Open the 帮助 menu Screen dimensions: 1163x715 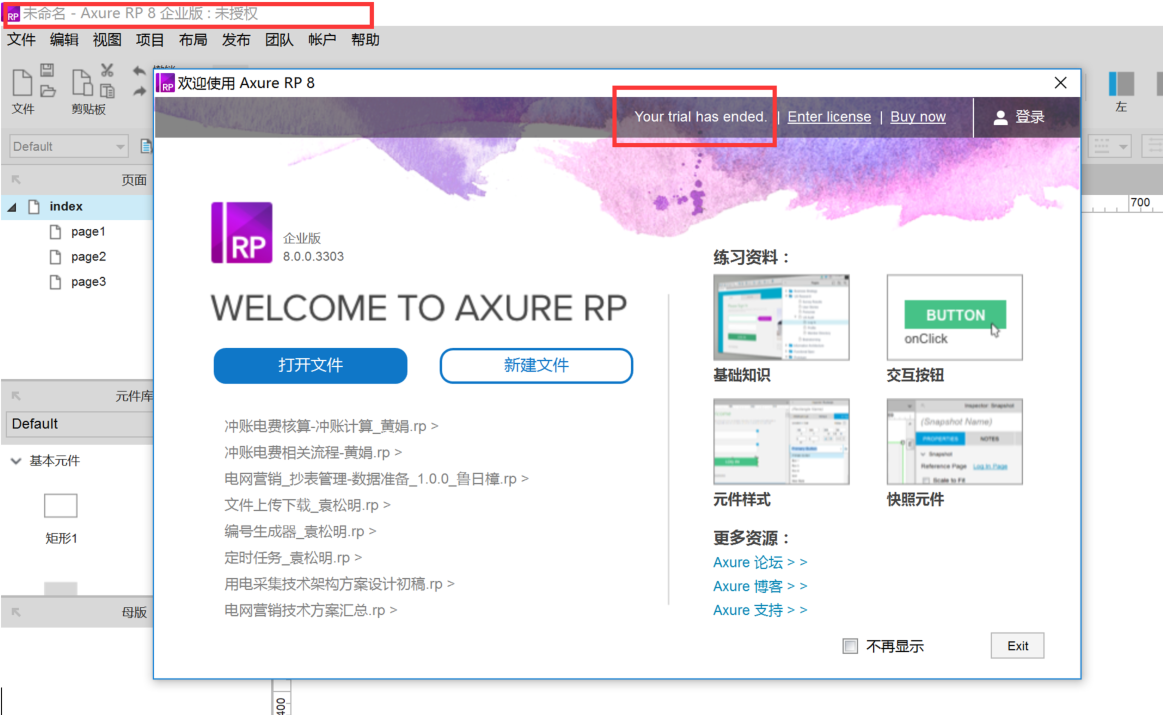[x=365, y=39]
